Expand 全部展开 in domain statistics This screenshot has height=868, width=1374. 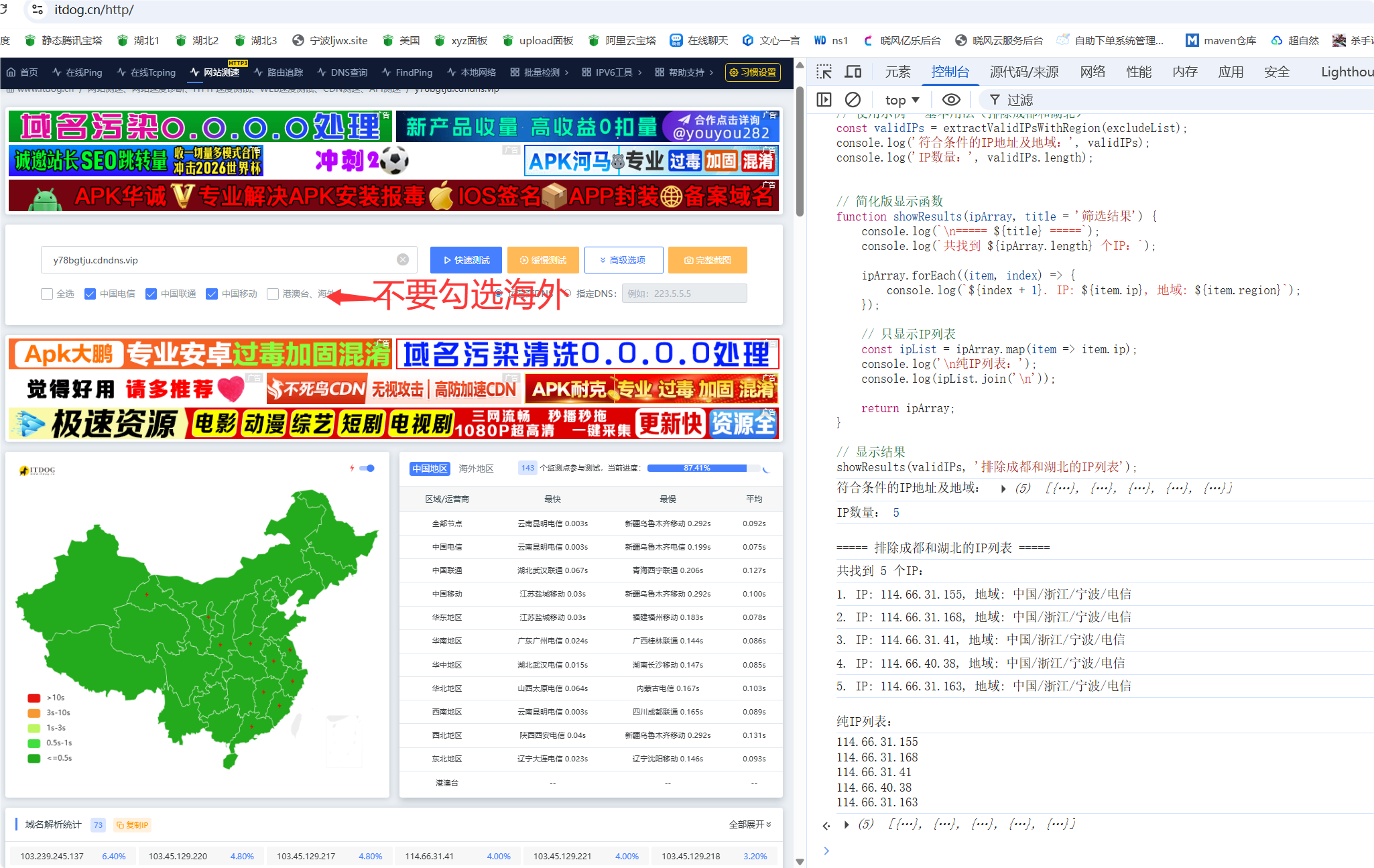(x=750, y=824)
